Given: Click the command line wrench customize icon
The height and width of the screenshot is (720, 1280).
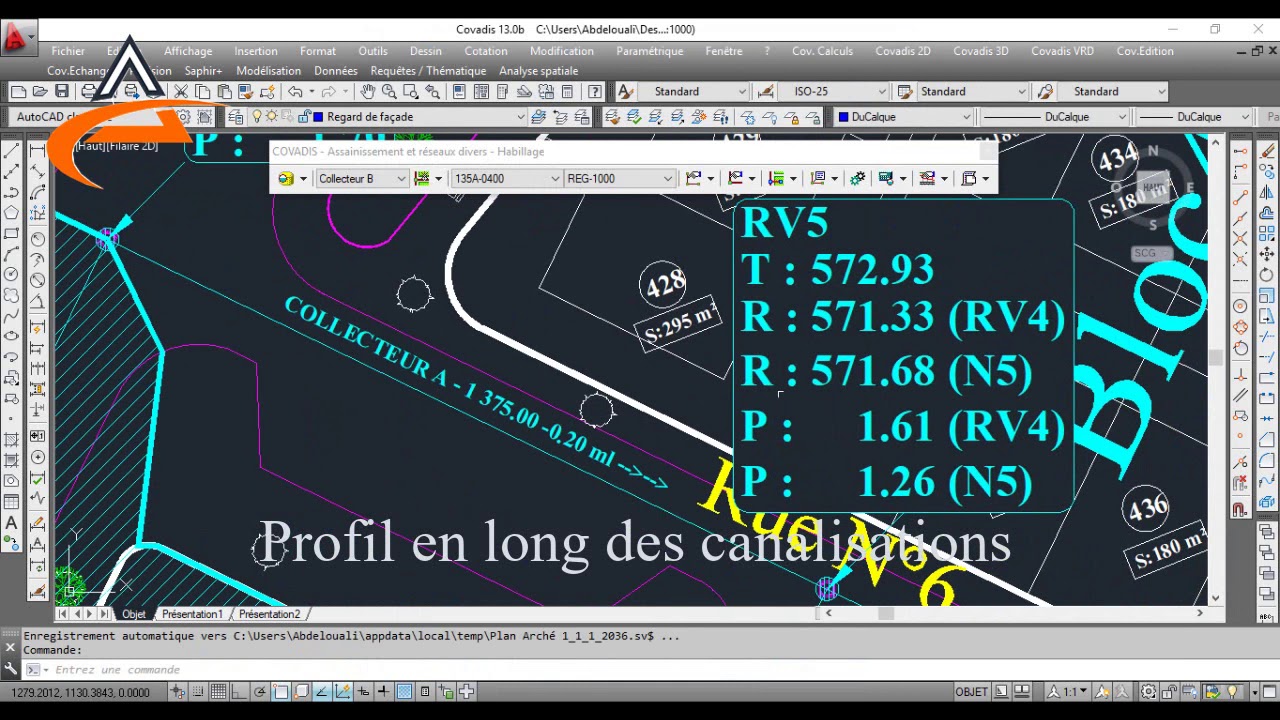Looking at the screenshot, I should (x=11, y=669).
